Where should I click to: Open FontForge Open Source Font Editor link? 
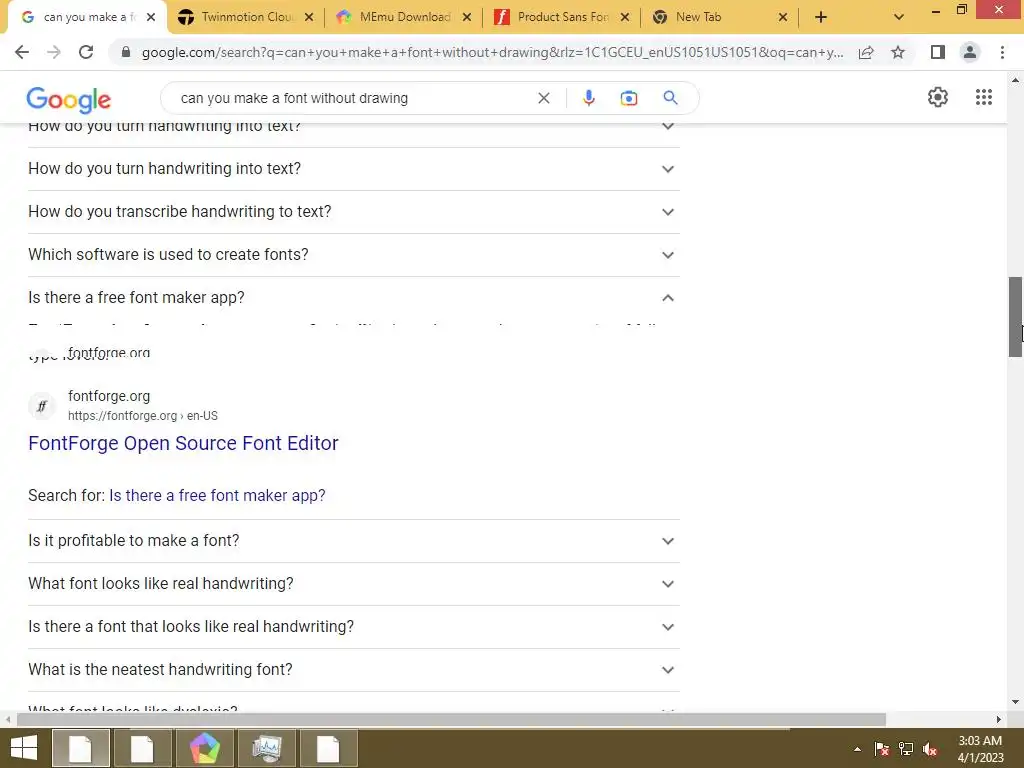(184, 443)
